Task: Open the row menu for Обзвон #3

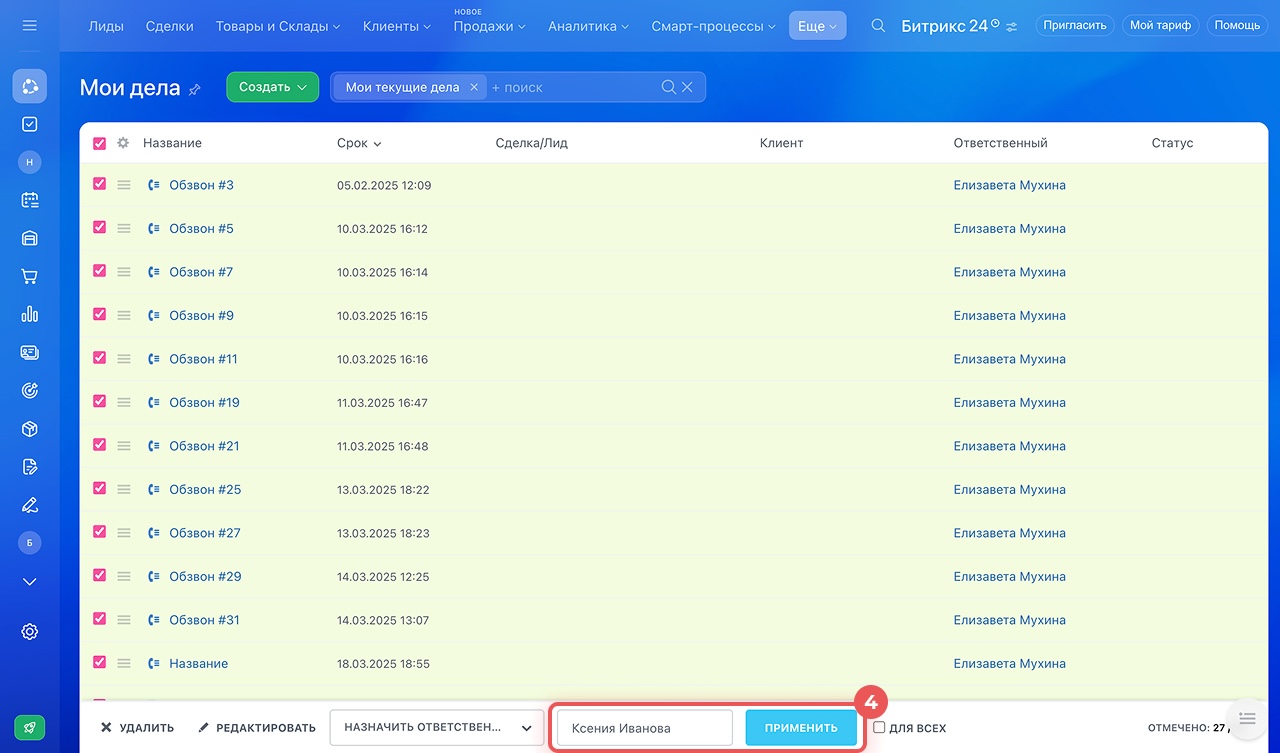Action: tap(124, 185)
